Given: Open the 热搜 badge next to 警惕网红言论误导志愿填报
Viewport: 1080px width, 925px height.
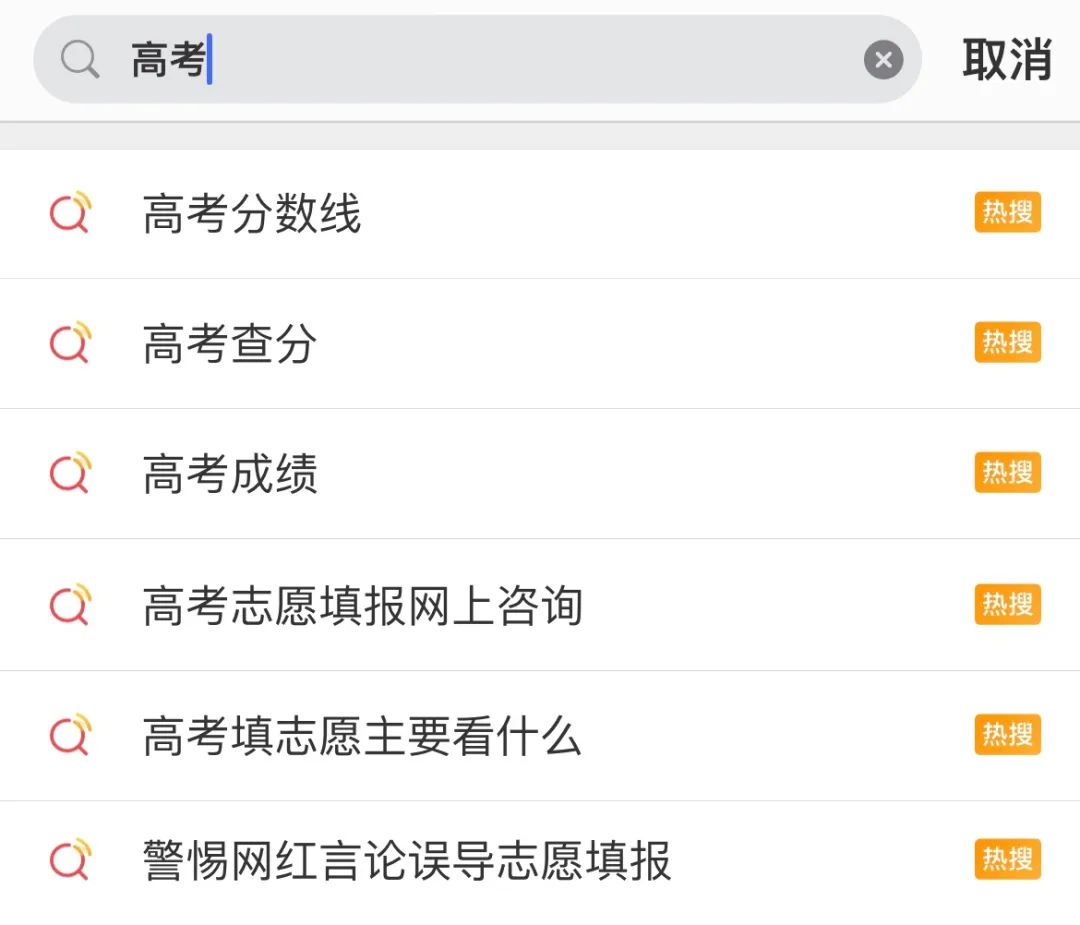Looking at the screenshot, I should 1007,860.
